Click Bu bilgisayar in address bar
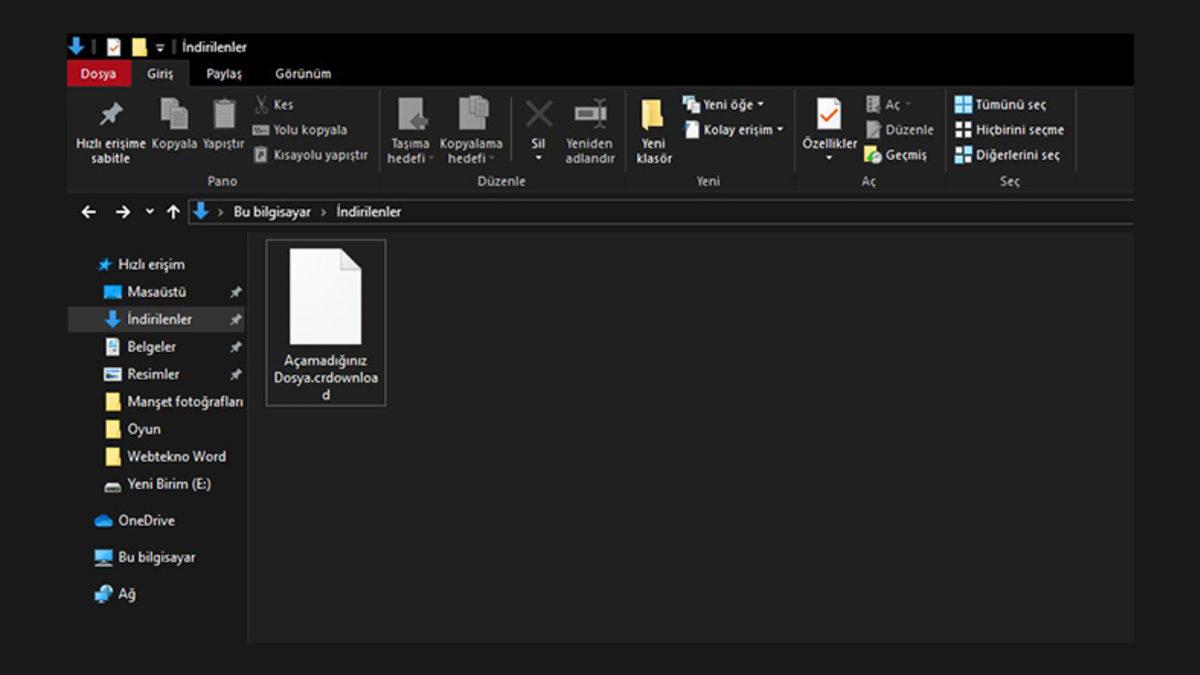This screenshot has height=675, width=1200. (x=272, y=212)
